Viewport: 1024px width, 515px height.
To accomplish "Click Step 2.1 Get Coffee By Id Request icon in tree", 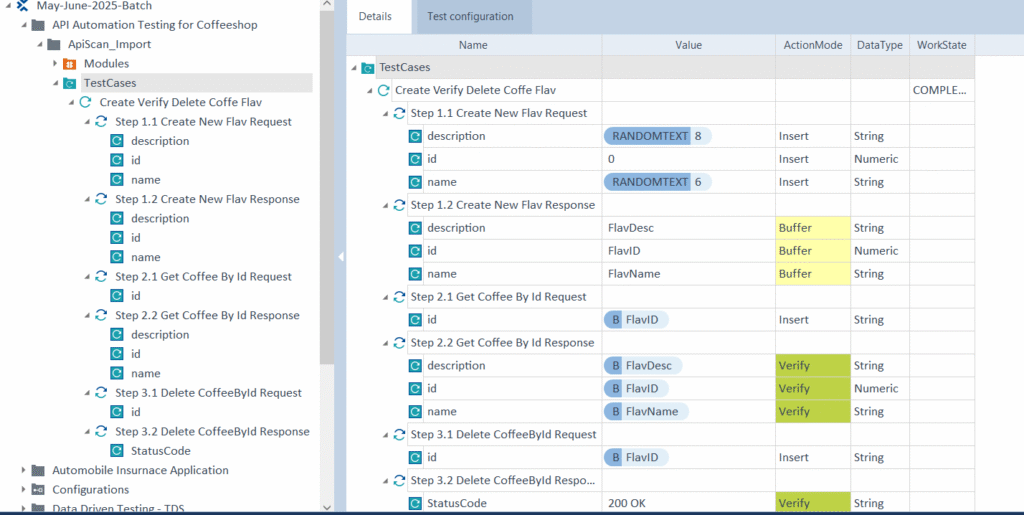I will 101,277.
